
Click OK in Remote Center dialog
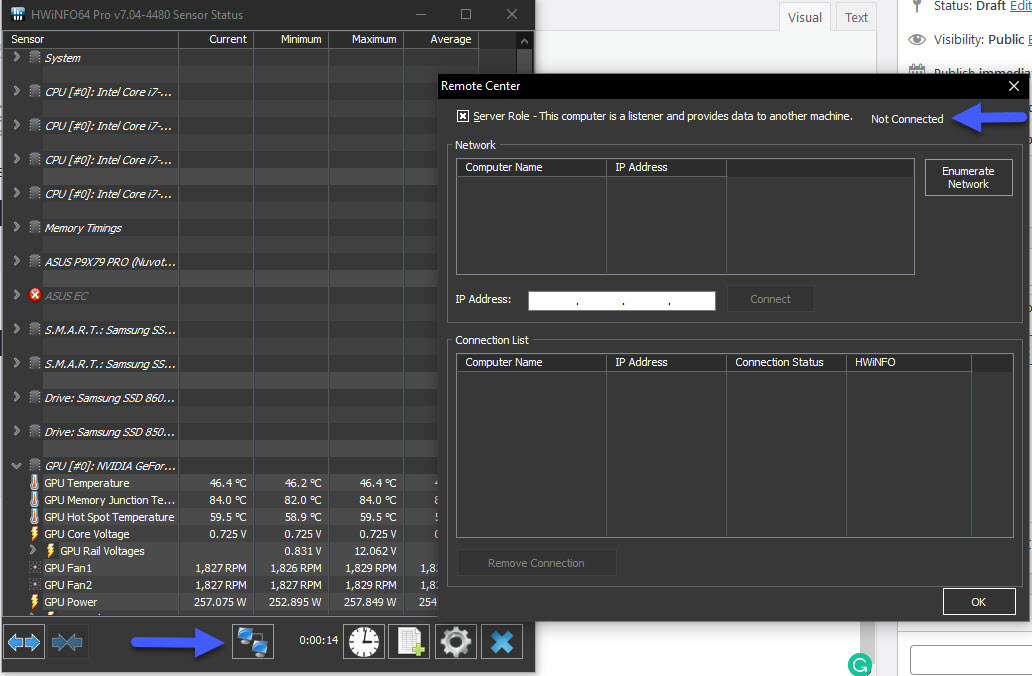coord(979,602)
